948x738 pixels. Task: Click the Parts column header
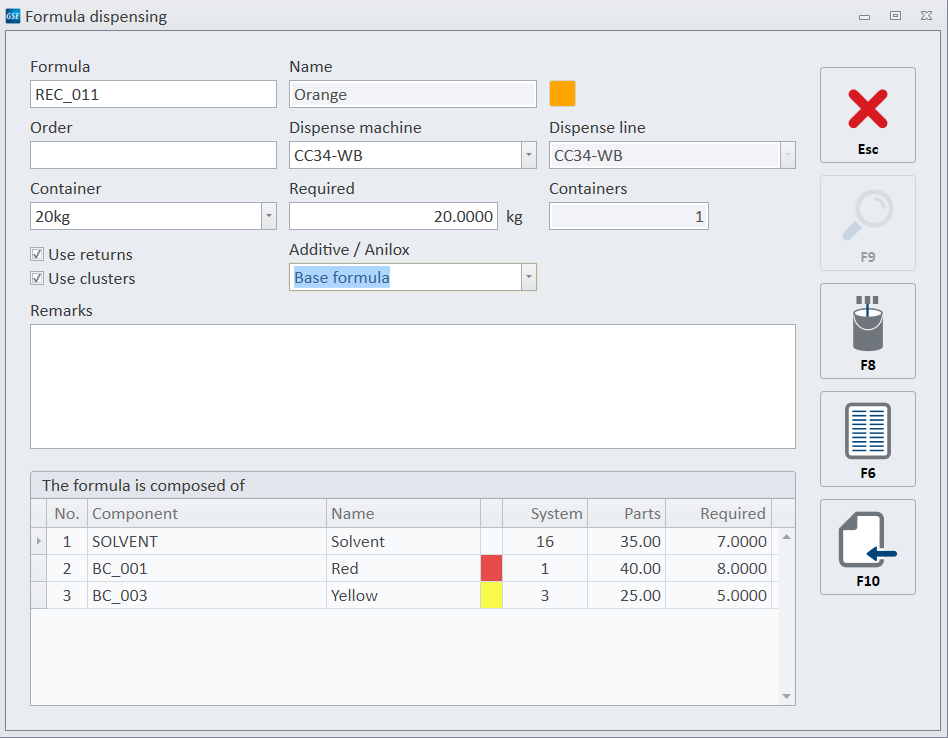[x=626, y=513]
